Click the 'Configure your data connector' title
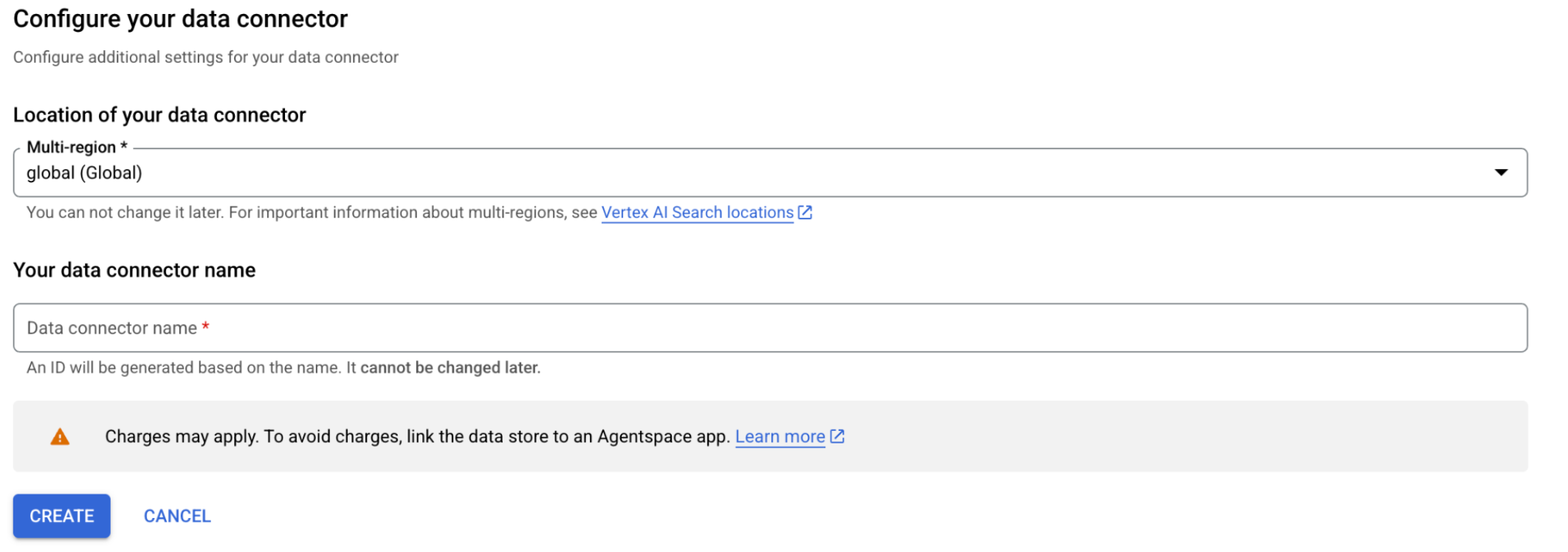The width and height of the screenshot is (1568, 552). click(x=180, y=19)
